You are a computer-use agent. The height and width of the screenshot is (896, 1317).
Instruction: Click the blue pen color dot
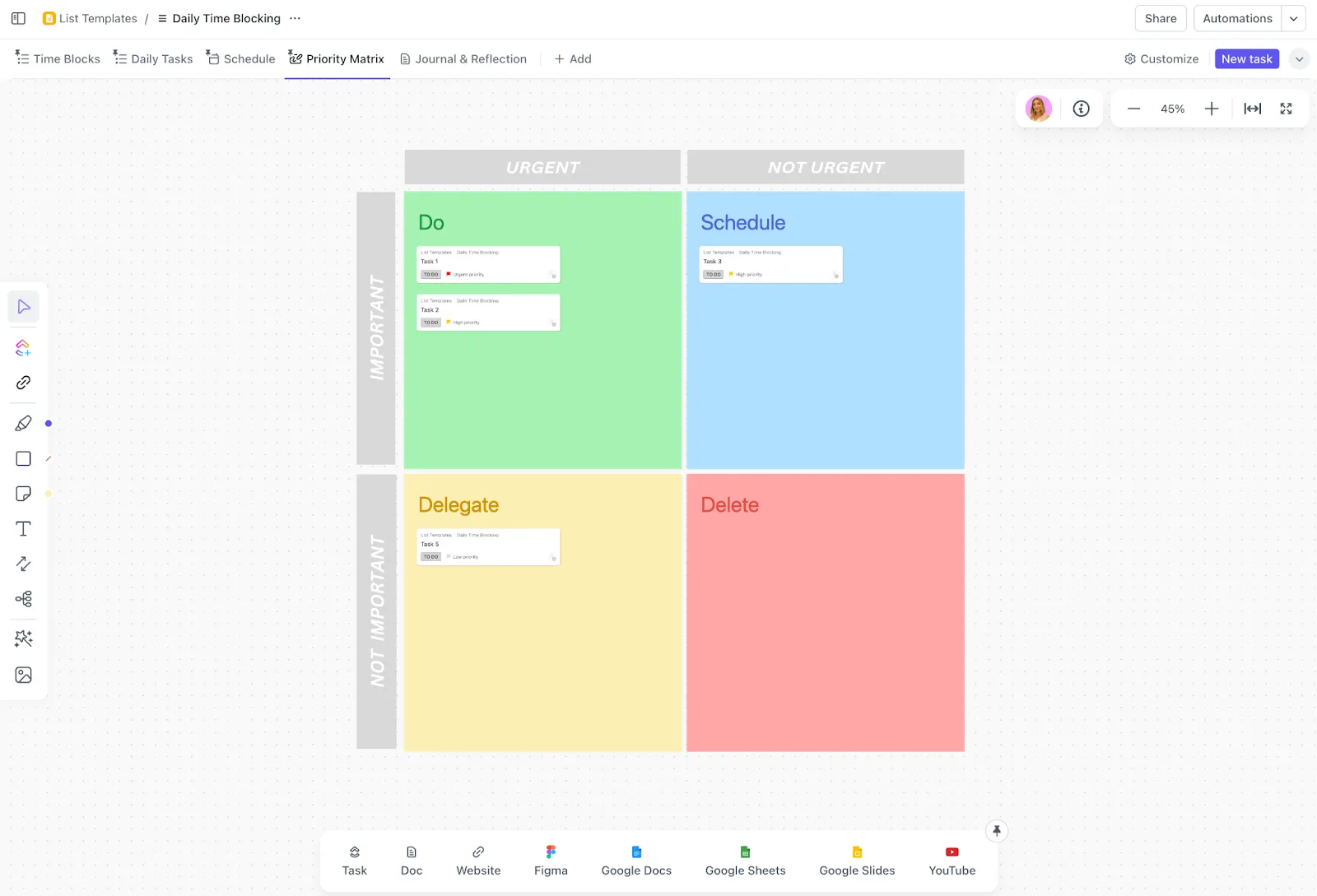49,424
